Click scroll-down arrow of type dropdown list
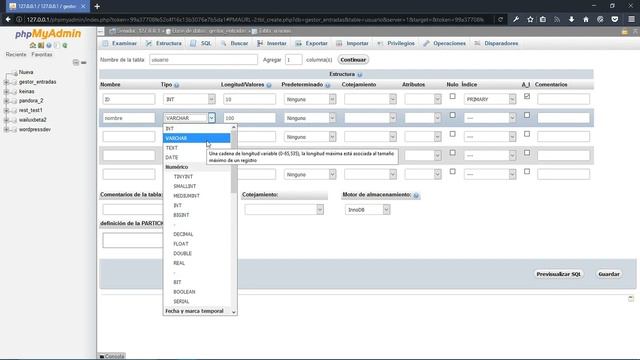 pyautogui.click(x=233, y=312)
